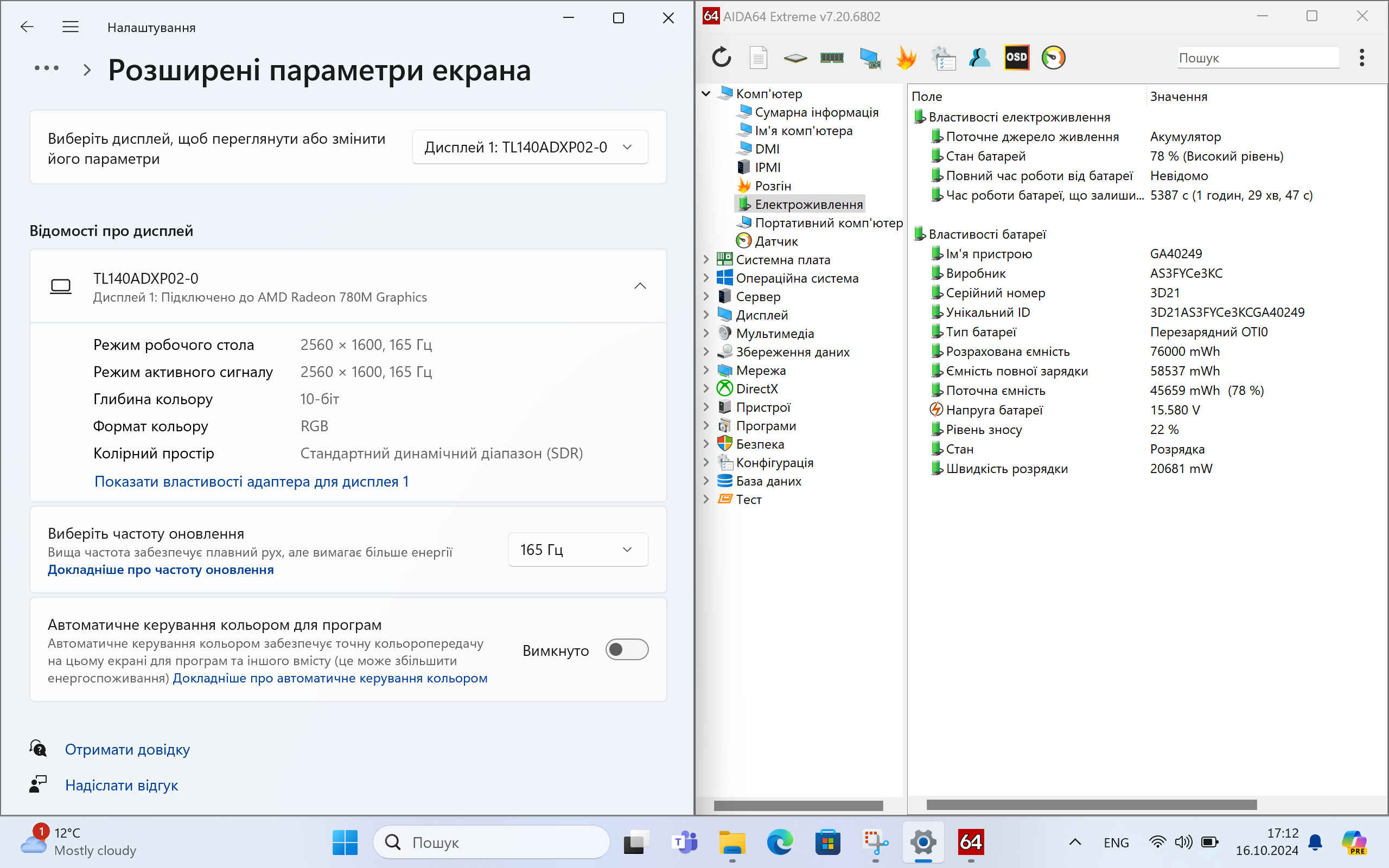Click the user account icon in AIDA64 toolbar
Screen dimensions: 1389x868
980,58
